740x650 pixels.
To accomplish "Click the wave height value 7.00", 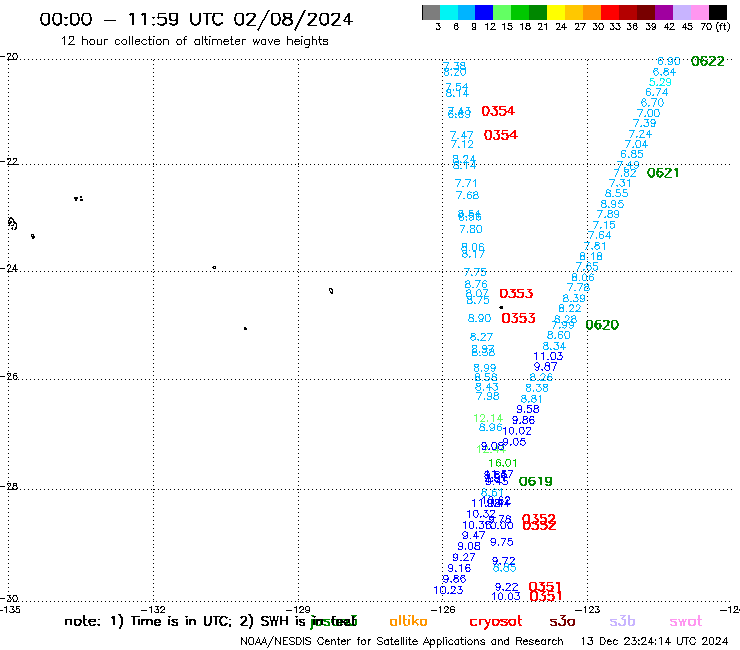I will (x=648, y=113).
